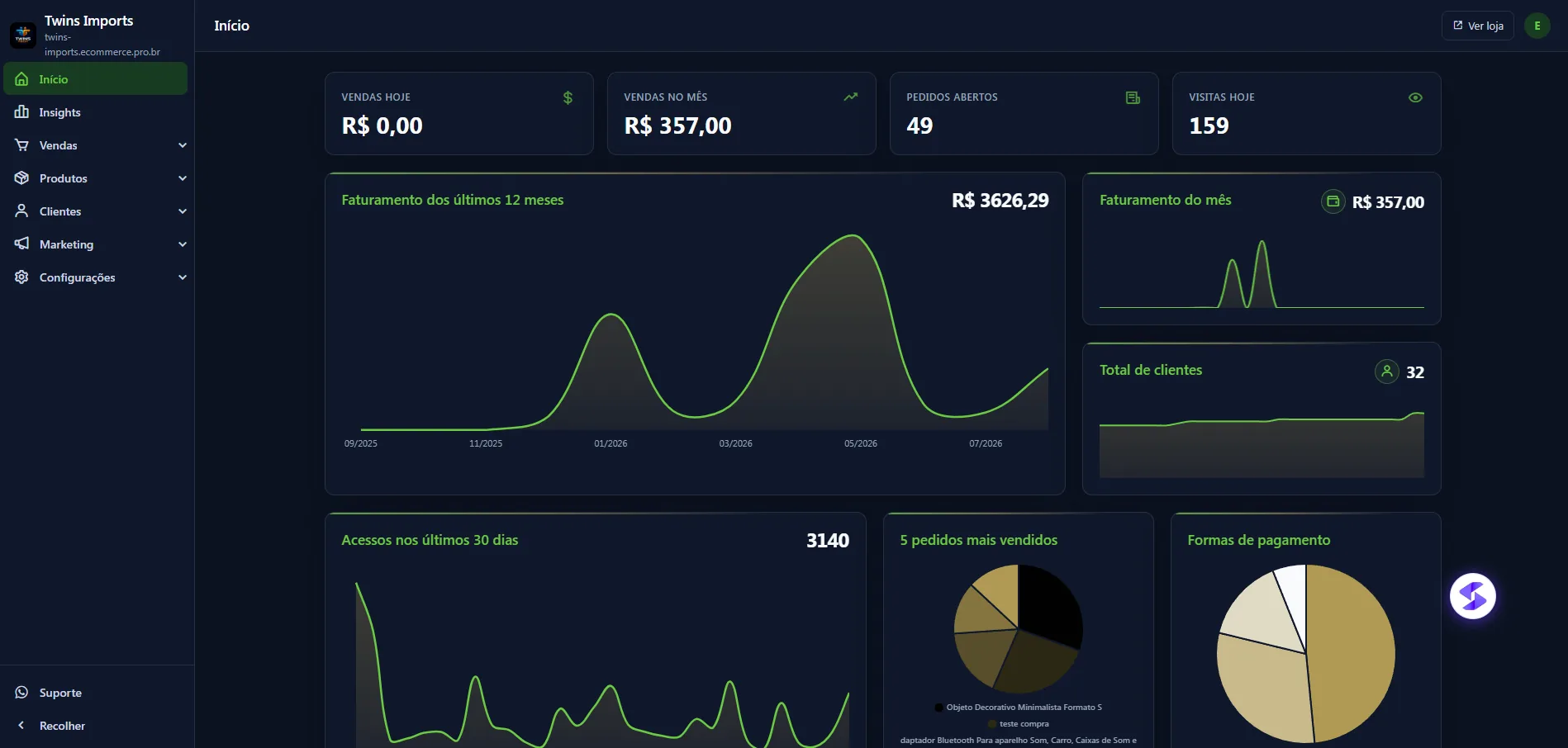Click the trending arrow icon in Vendas no Mês

click(x=851, y=97)
